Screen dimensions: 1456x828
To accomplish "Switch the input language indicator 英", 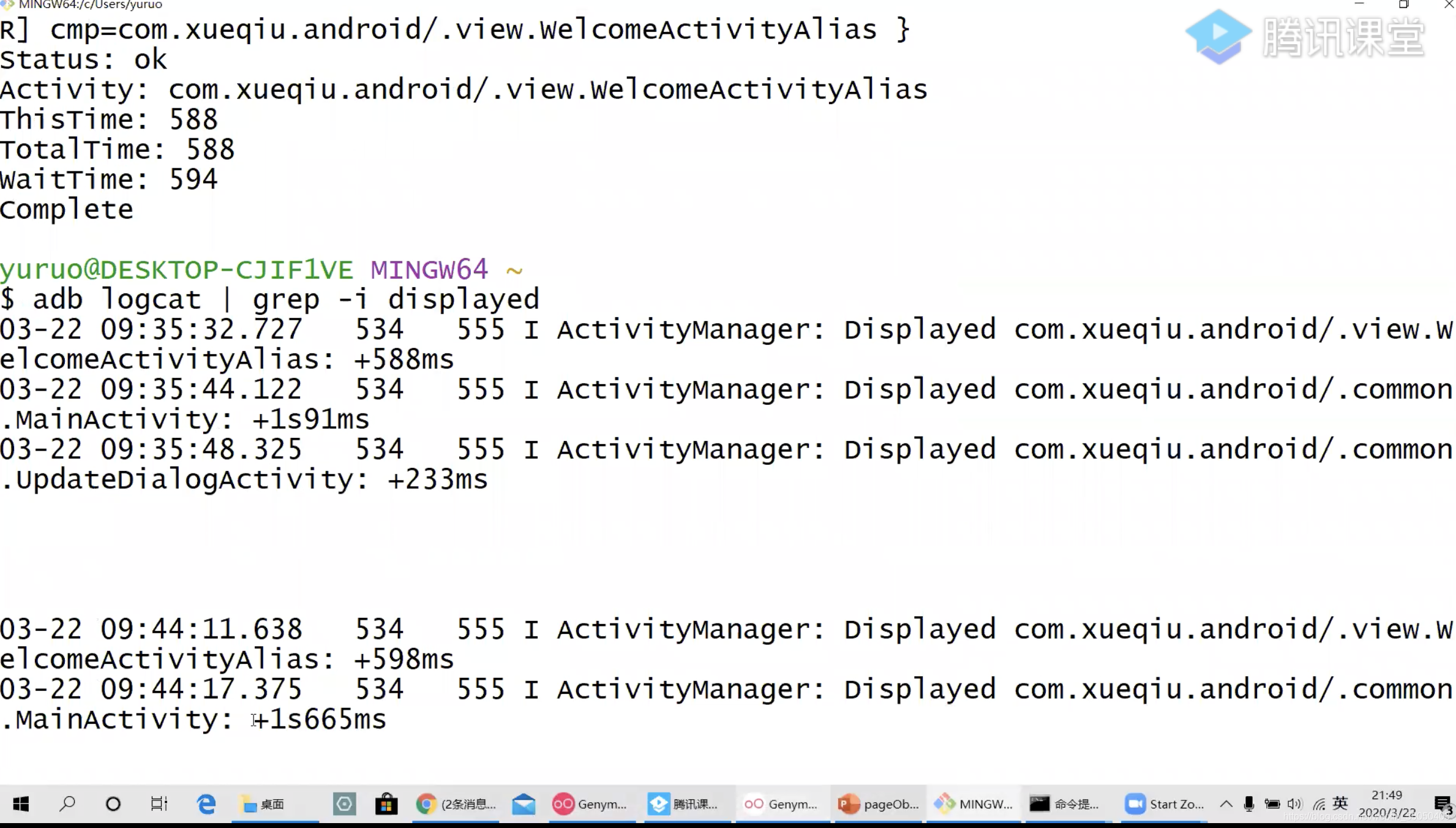I will tap(1340, 803).
